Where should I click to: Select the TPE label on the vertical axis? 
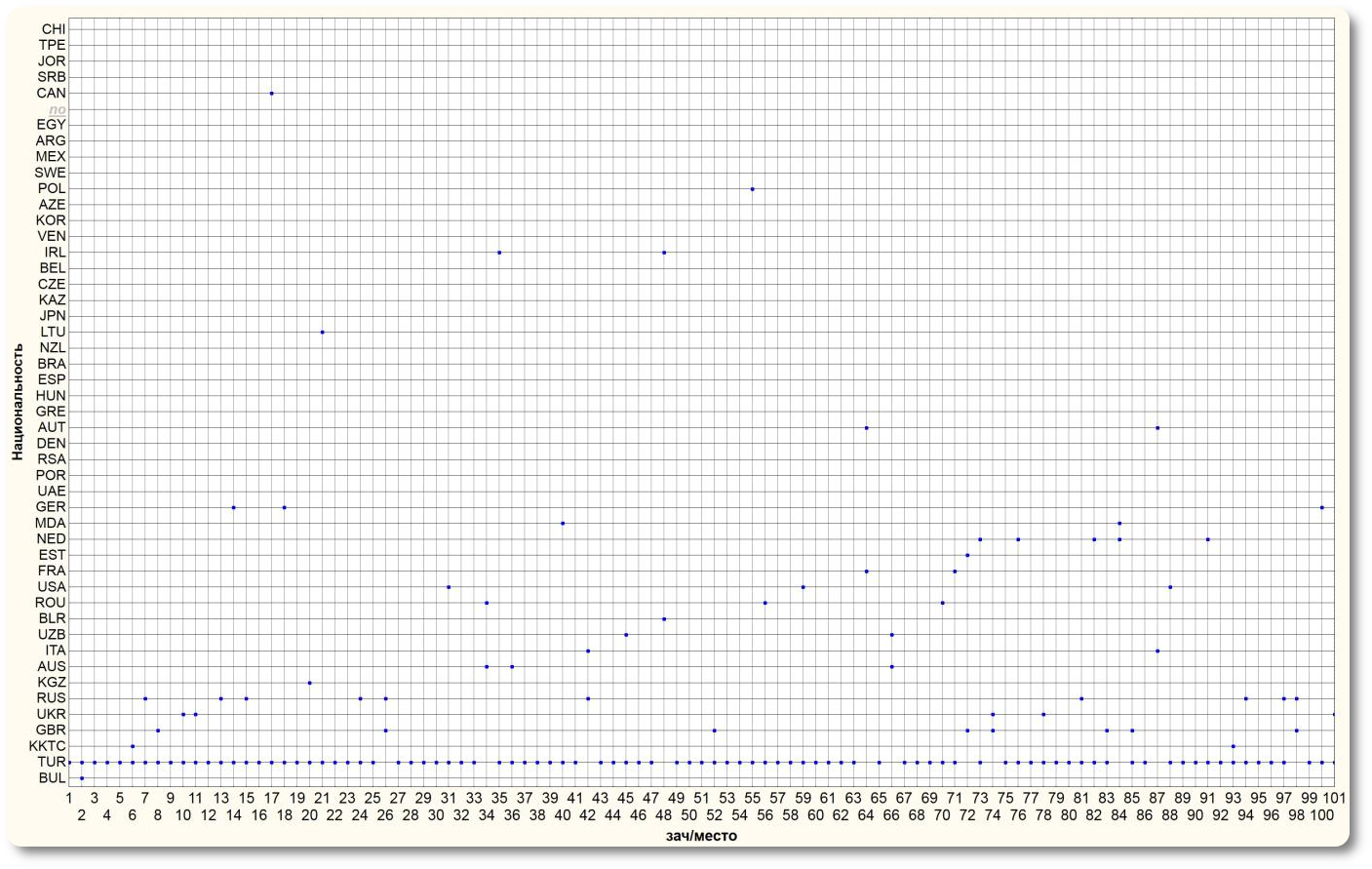(x=53, y=45)
